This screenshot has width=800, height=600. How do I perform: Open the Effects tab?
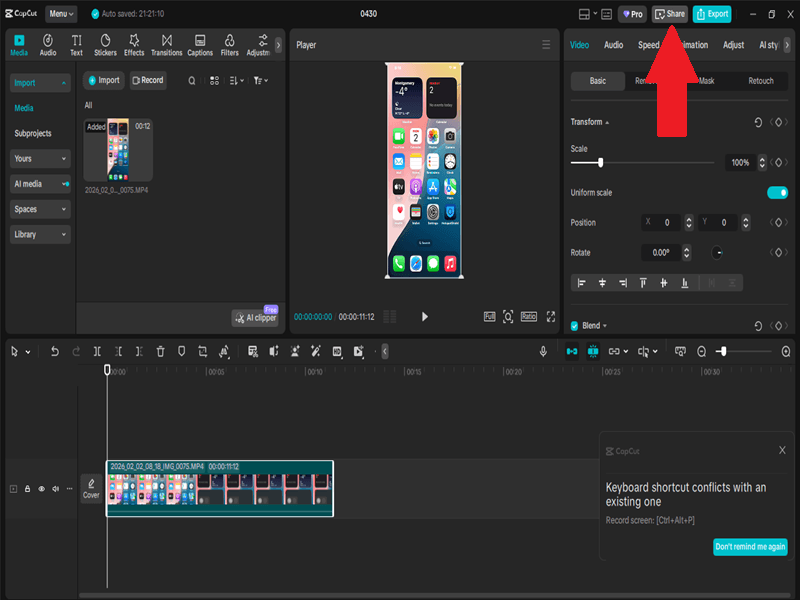tap(134, 45)
